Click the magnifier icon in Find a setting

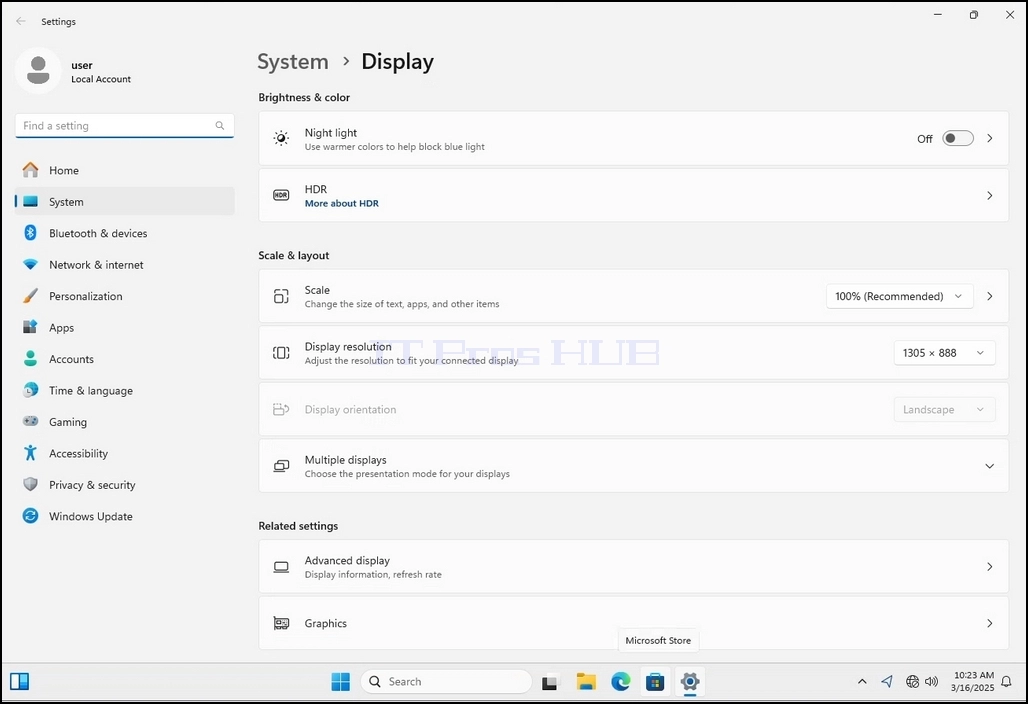(x=220, y=125)
